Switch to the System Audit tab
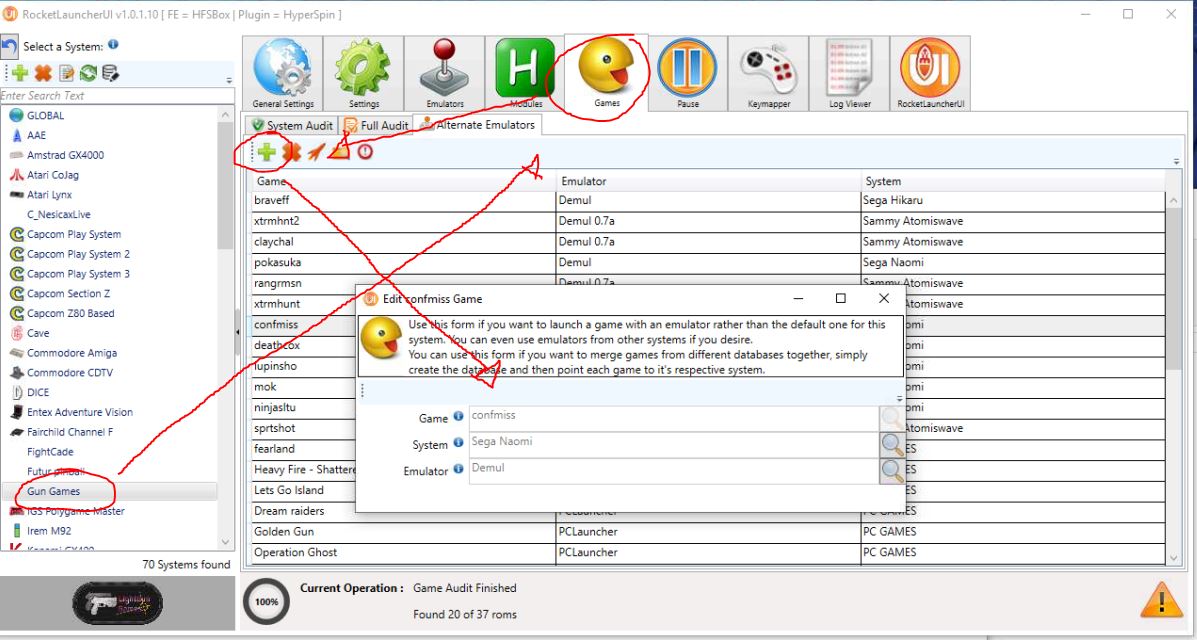Screen dimensions: 1197x640 (x=292, y=125)
